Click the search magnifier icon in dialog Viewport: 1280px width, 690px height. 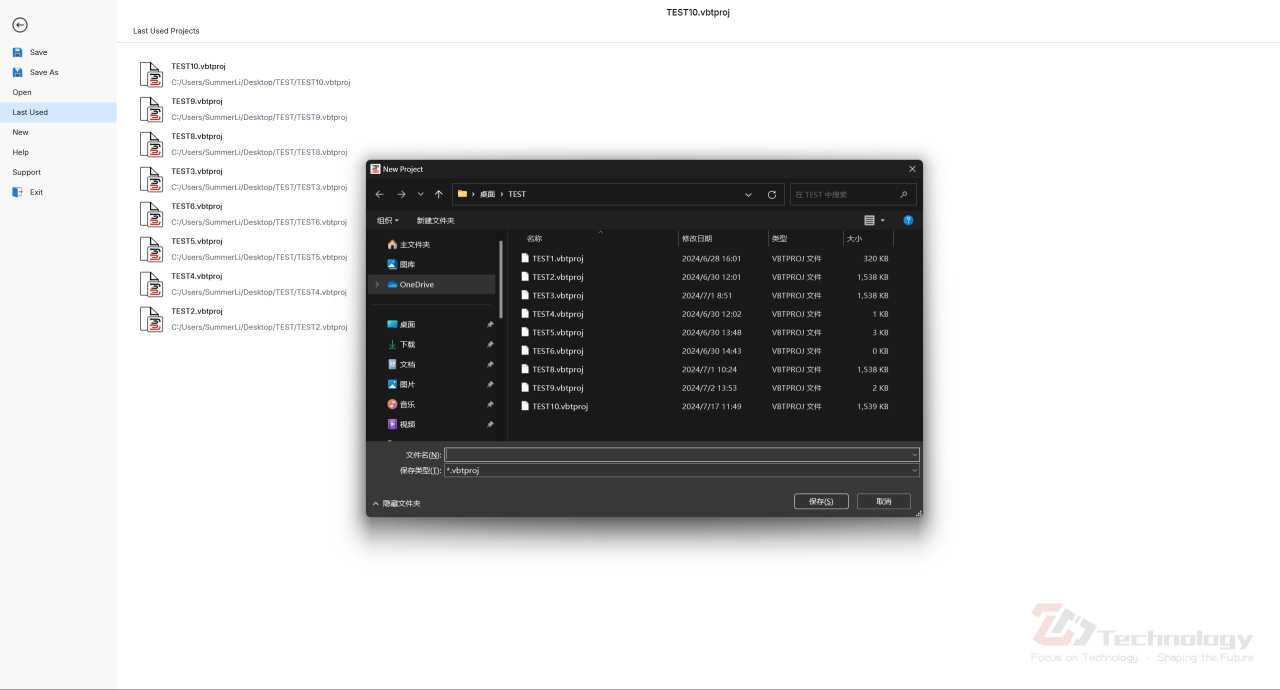(904, 194)
